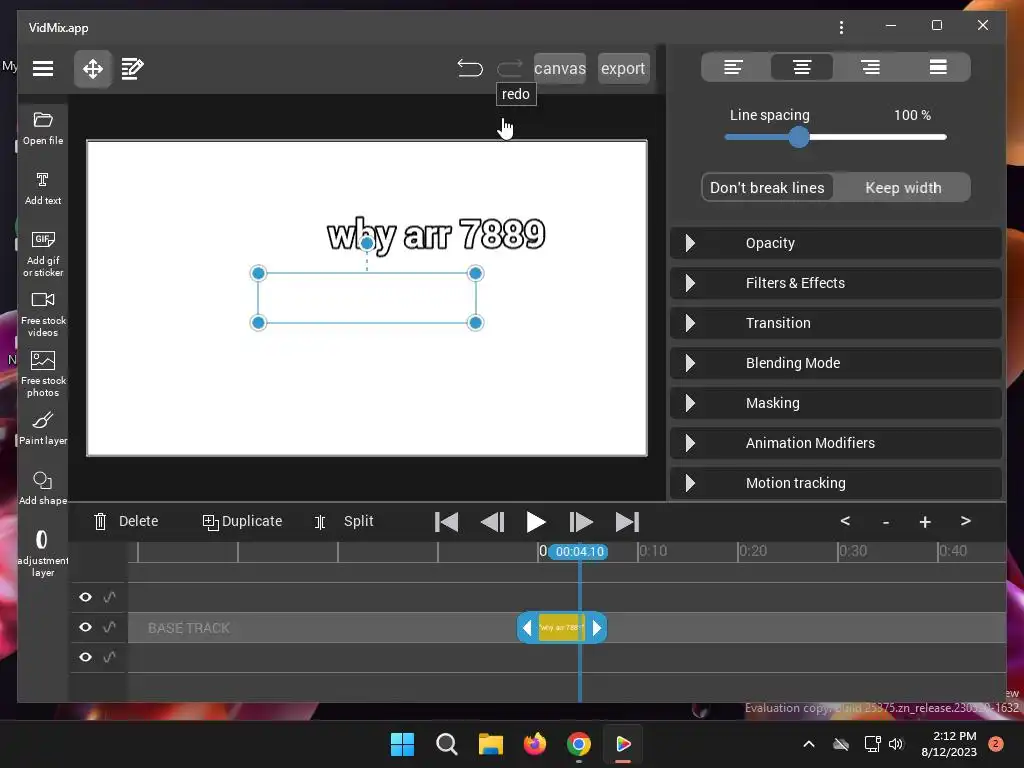Toggle the top track curve icon
Image resolution: width=1024 pixels, height=768 pixels.
coord(110,597)
